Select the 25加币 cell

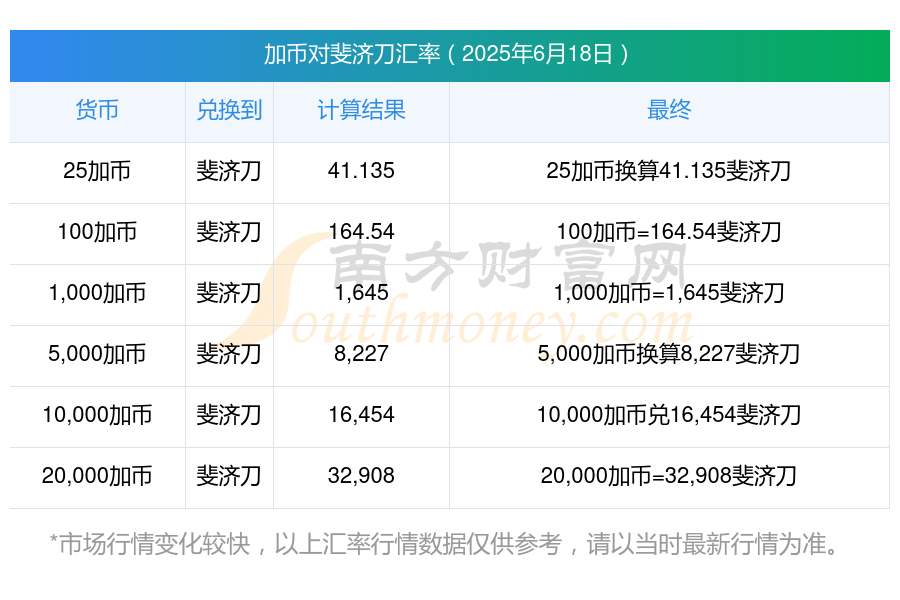point(97,171)
